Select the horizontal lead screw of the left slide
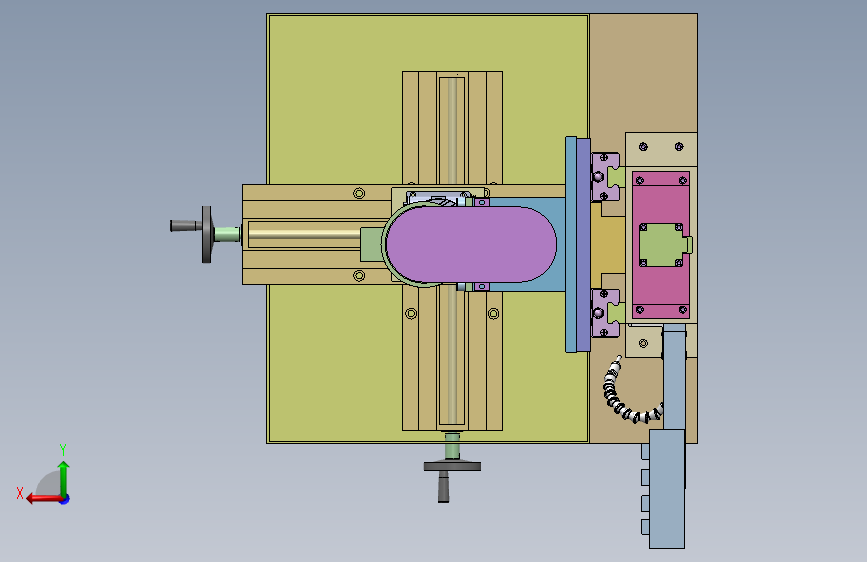 point(304,234)
